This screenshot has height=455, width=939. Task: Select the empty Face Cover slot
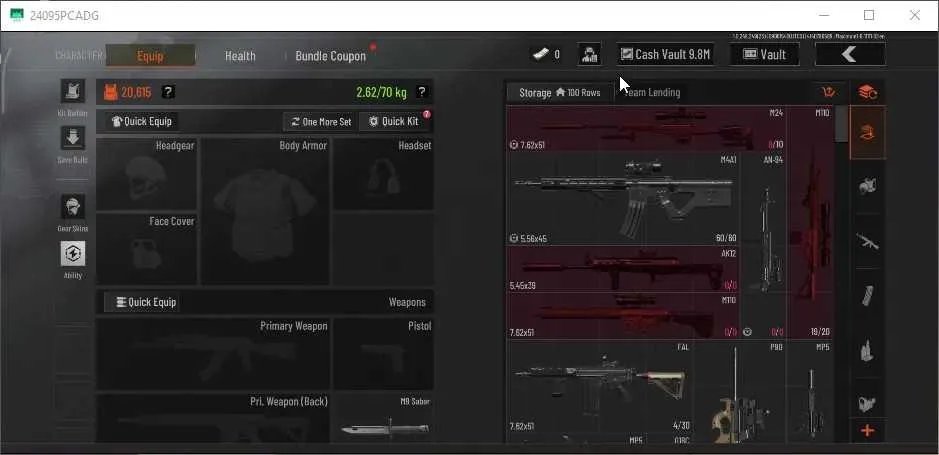pyautogui.click(x=147, y=249)
